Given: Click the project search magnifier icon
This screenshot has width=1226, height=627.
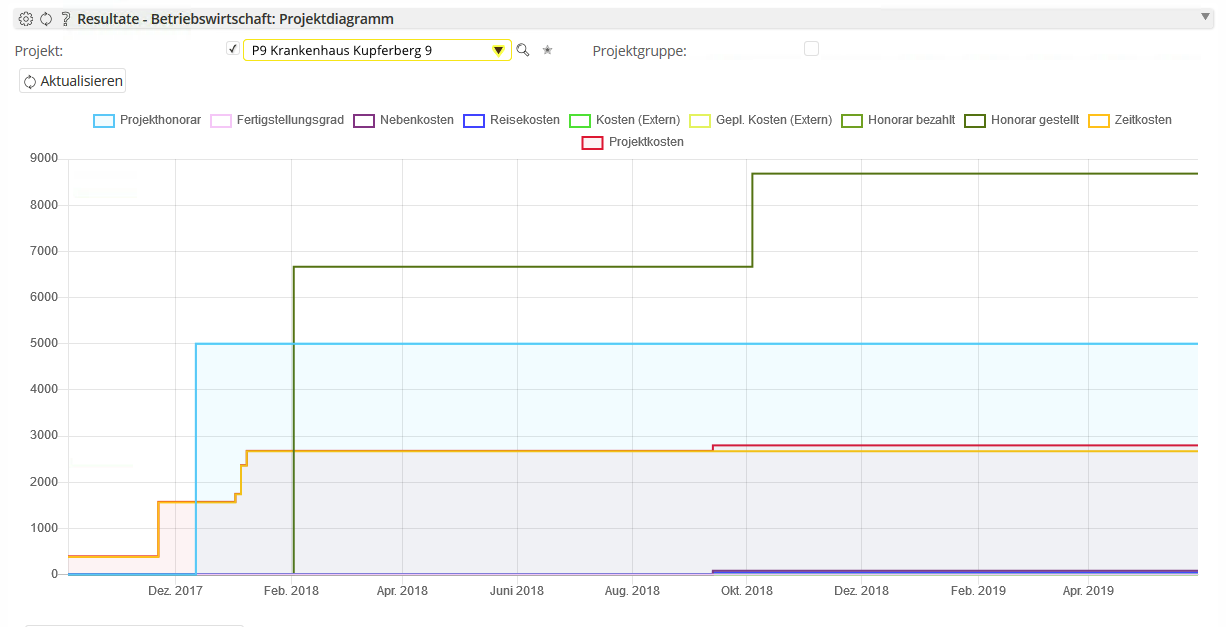Looking at the screenshot, I should (x=523, y=50).
